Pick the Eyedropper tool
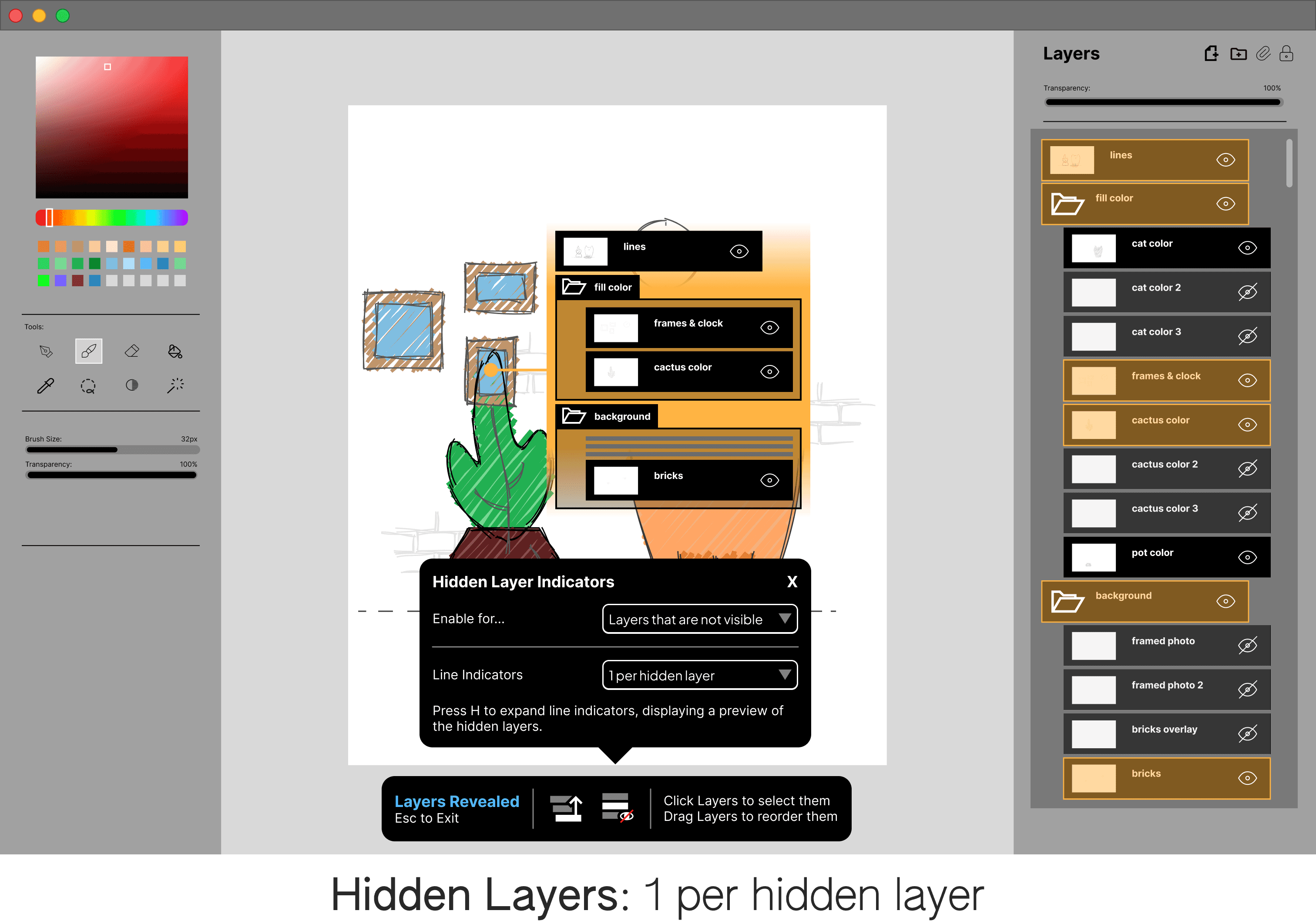The height and width of the screenshot is (924, 1316). [x=46, y=385]
